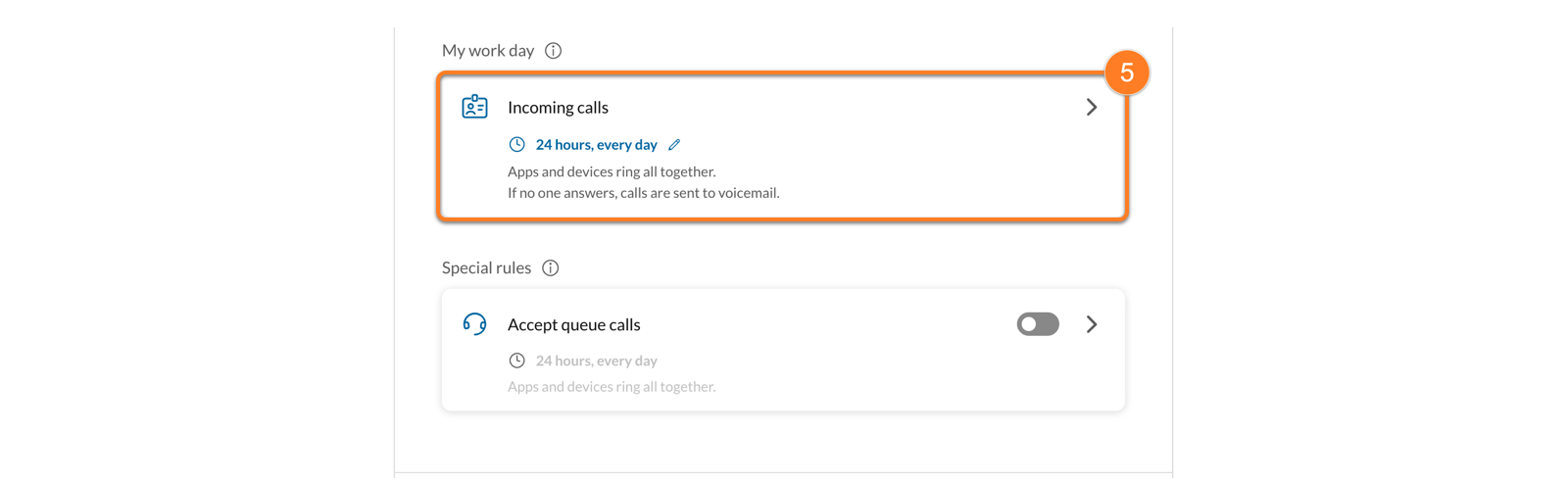1568x482 pixels.
Task: Click the info icon beside Special rules
Action: click(x=551, y=268)
